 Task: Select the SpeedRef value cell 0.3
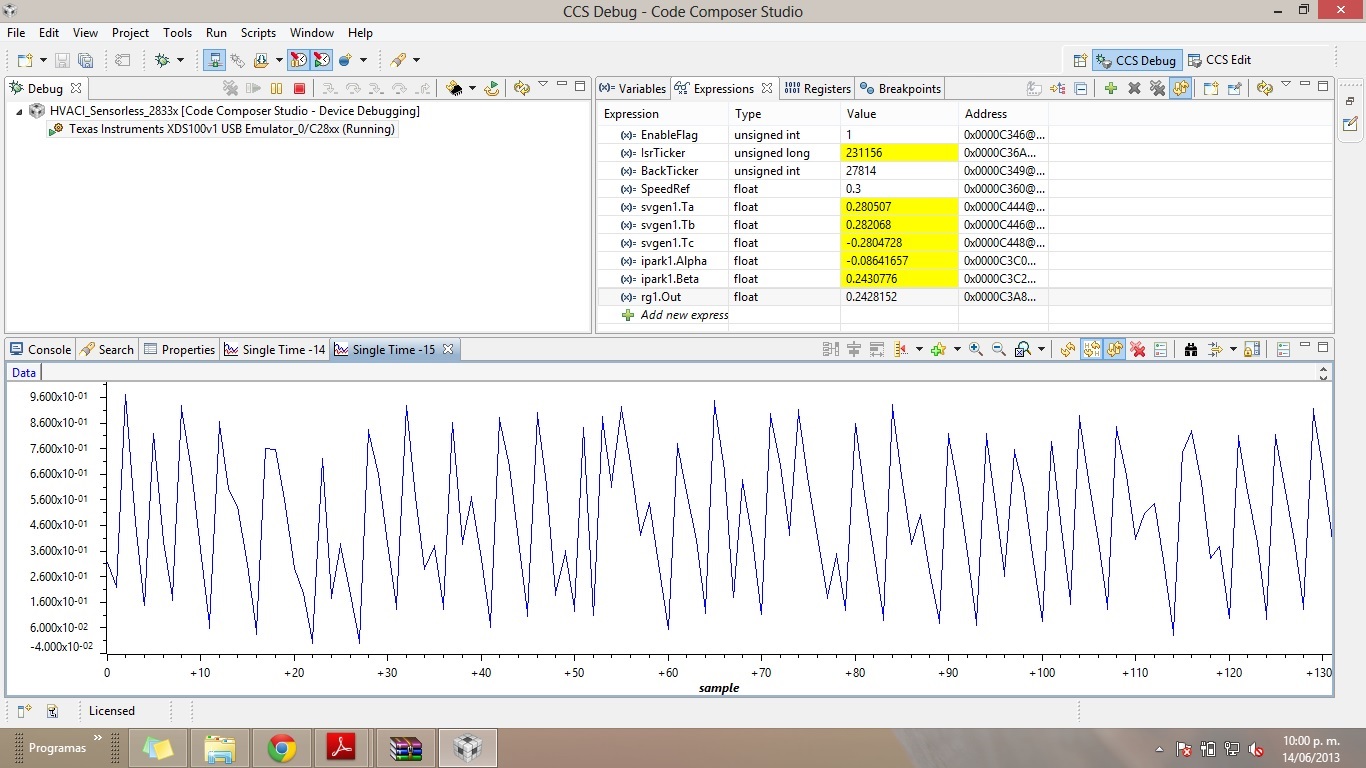853,189
